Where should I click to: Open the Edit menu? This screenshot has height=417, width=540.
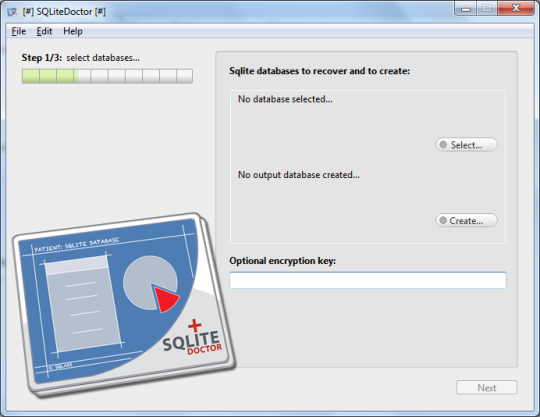(44, 31)
